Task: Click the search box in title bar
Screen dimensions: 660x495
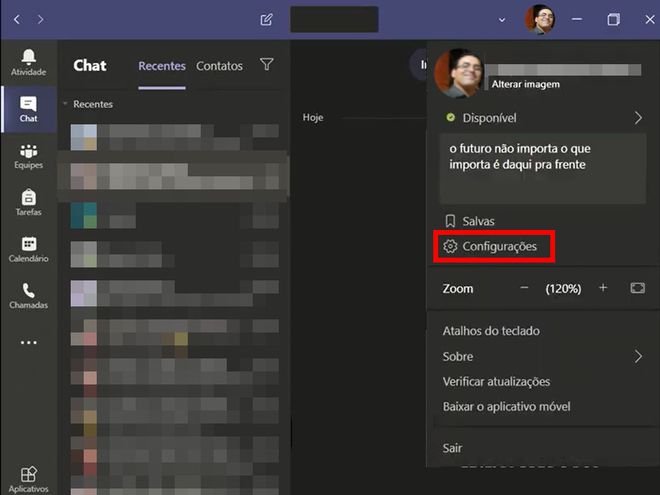Action: point(334,19)
